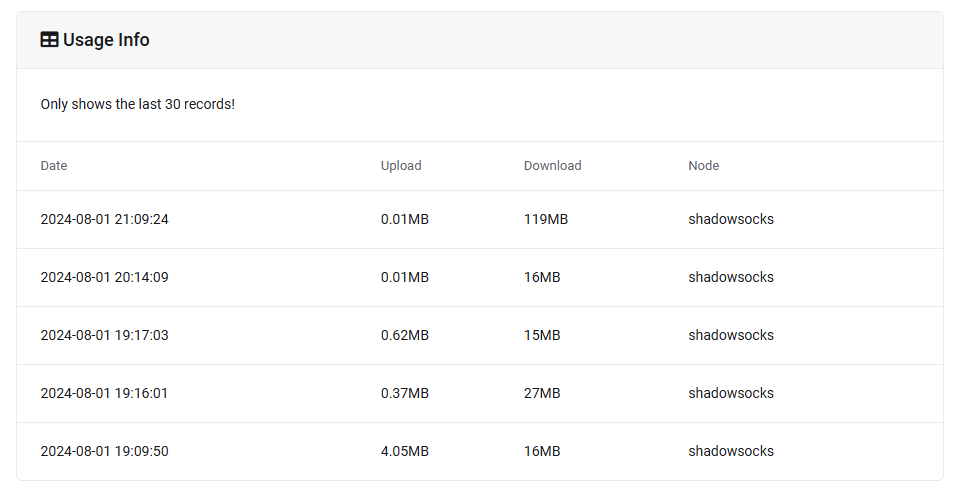Select the 2024-08-01 21:09:24 date entry
Screen dimensions: 959x495
coord(104,219)
